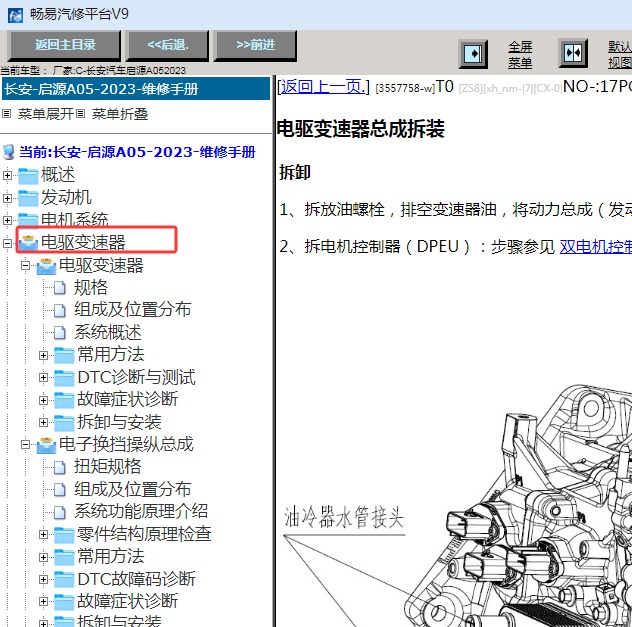
Task: Expand 故障症状诊断 under 电子换挡操纵总成
Action: click(44, 602)
